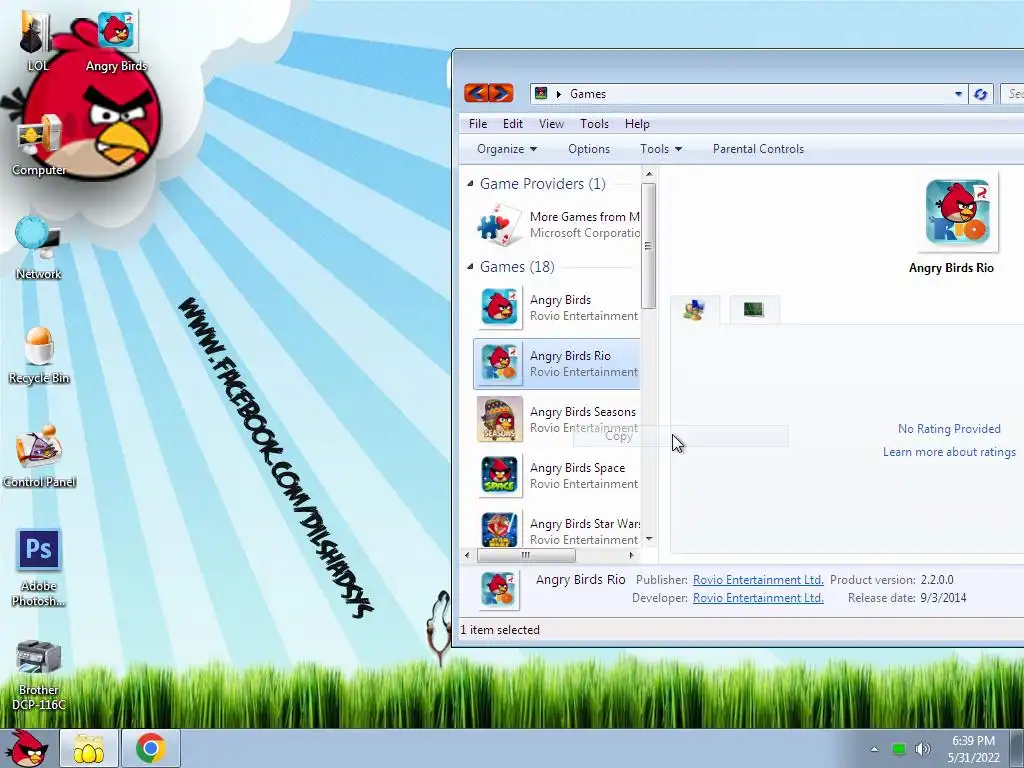Image resolution: width=1024 pixels, height=768 pixels.
Task: Click the horizontal scrollbar left arrow
Action: click(467, 555)
